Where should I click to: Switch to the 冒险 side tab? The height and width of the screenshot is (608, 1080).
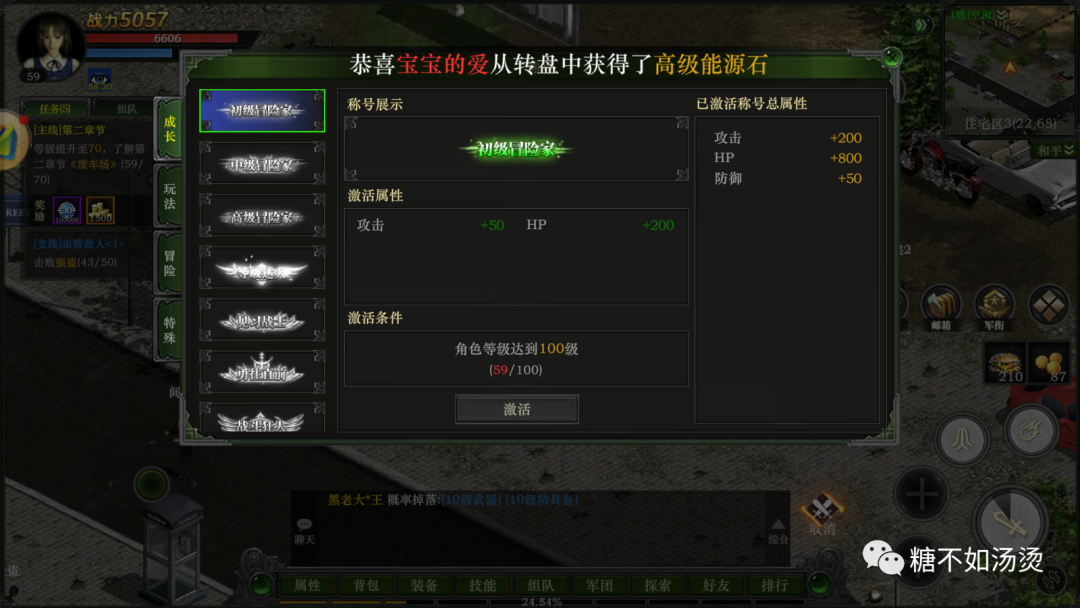pos(169,263)
